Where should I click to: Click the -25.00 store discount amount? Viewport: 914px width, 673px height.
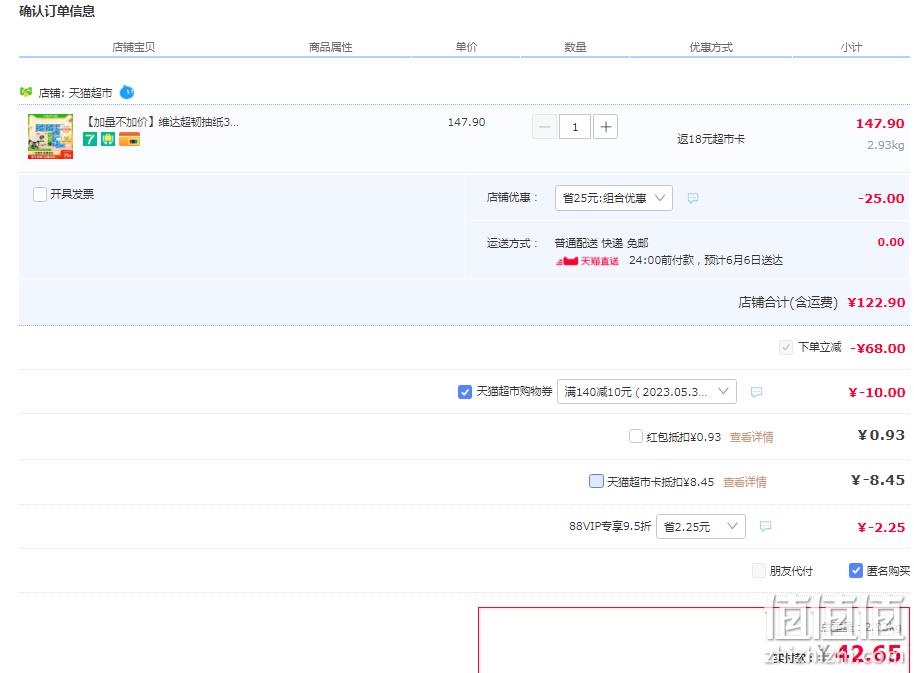tap(881, 198)
